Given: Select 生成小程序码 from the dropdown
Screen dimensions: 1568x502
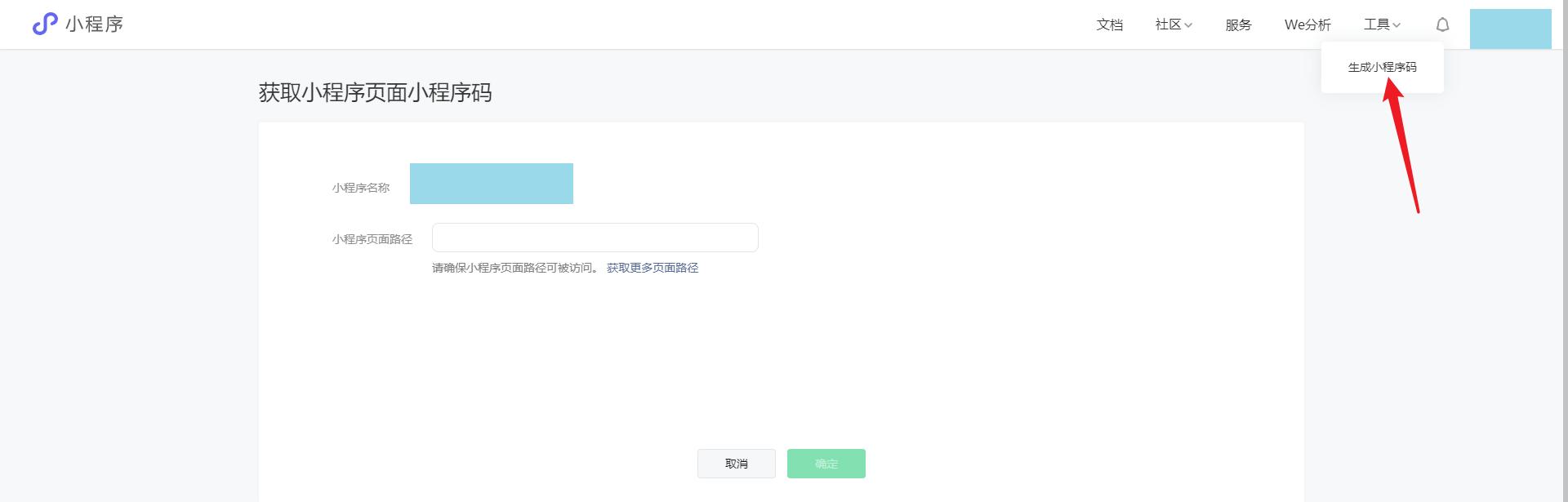Looking at the screenshot, I should pos(1382,67).
